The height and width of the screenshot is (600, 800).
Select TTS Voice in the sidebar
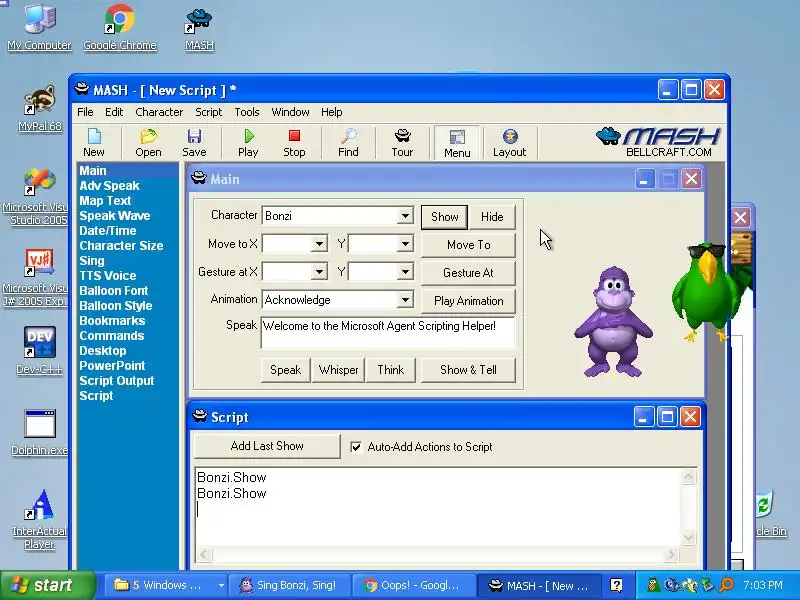(x=108, y=276)
